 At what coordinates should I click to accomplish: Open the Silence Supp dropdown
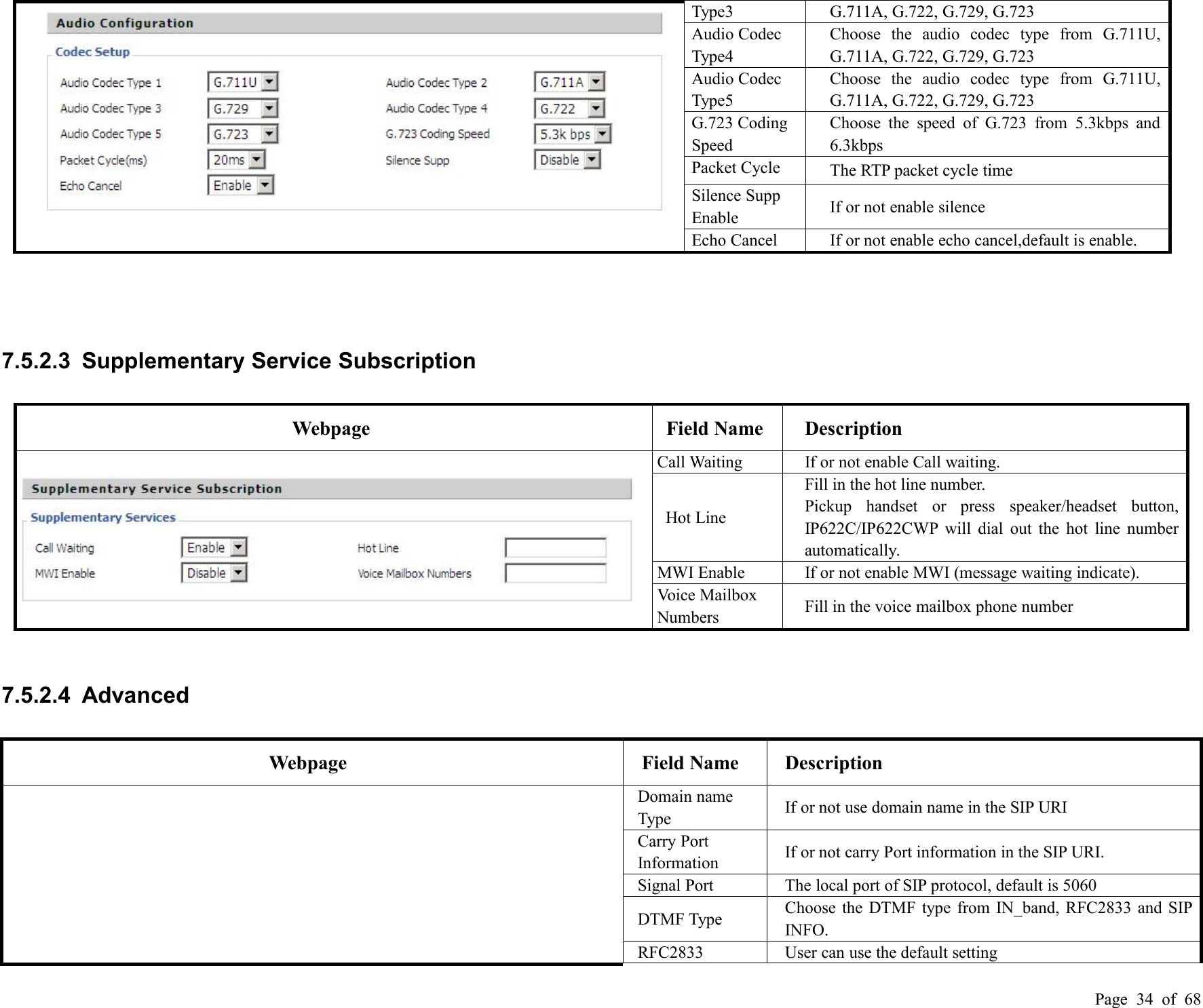(x=567, y=160)
